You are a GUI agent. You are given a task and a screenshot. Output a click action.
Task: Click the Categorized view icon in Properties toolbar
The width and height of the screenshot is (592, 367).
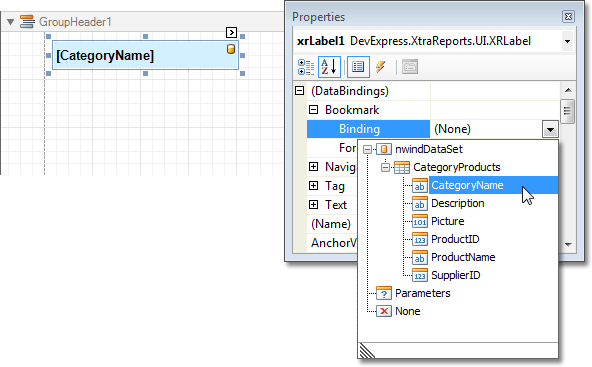click(x=306, y=67)
